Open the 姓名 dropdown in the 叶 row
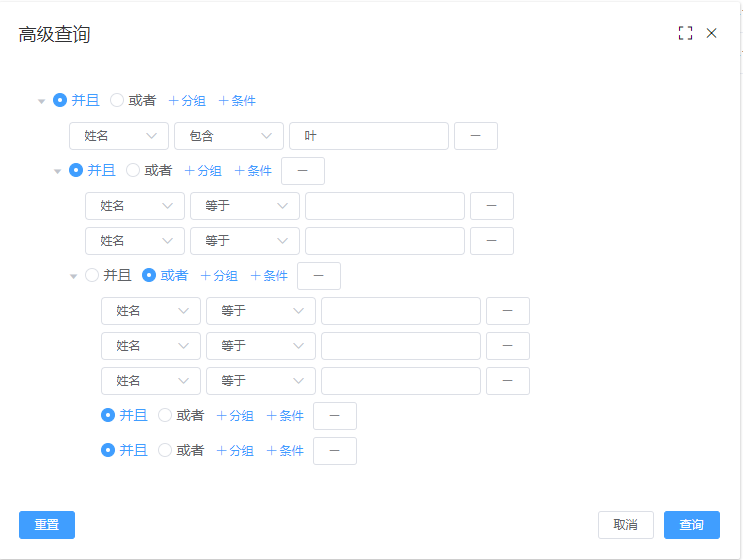This screenshot has height=560, width=743. pyautogui.click(x=118, y=136)
